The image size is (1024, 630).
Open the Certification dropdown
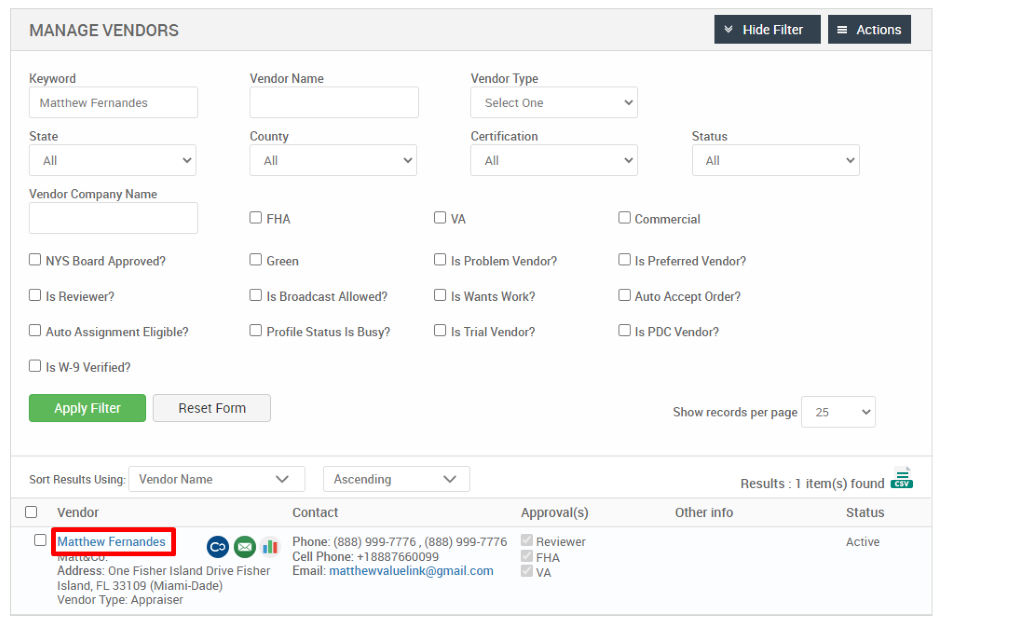coord(554,160)
